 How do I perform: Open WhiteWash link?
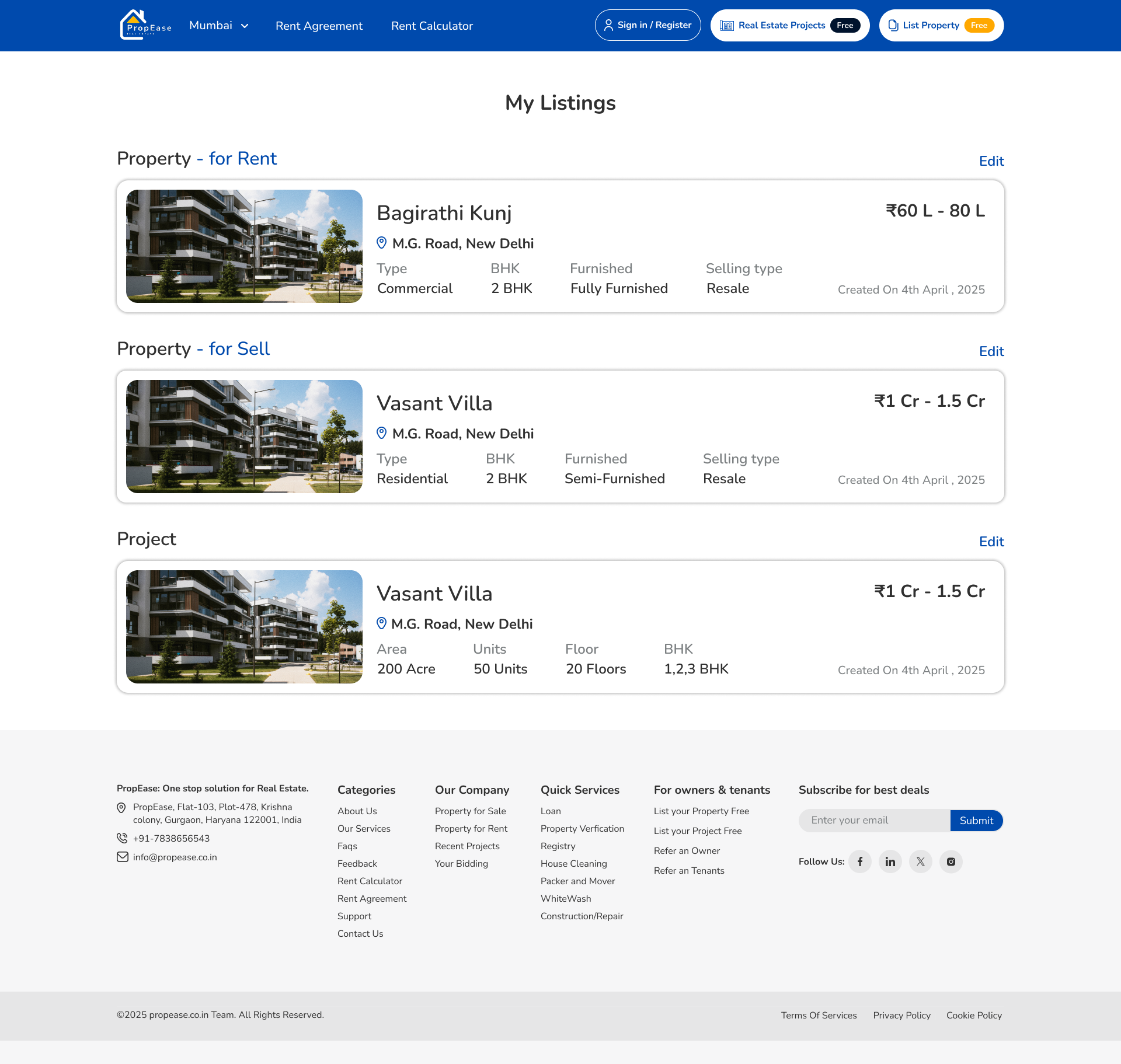point(566,899)
